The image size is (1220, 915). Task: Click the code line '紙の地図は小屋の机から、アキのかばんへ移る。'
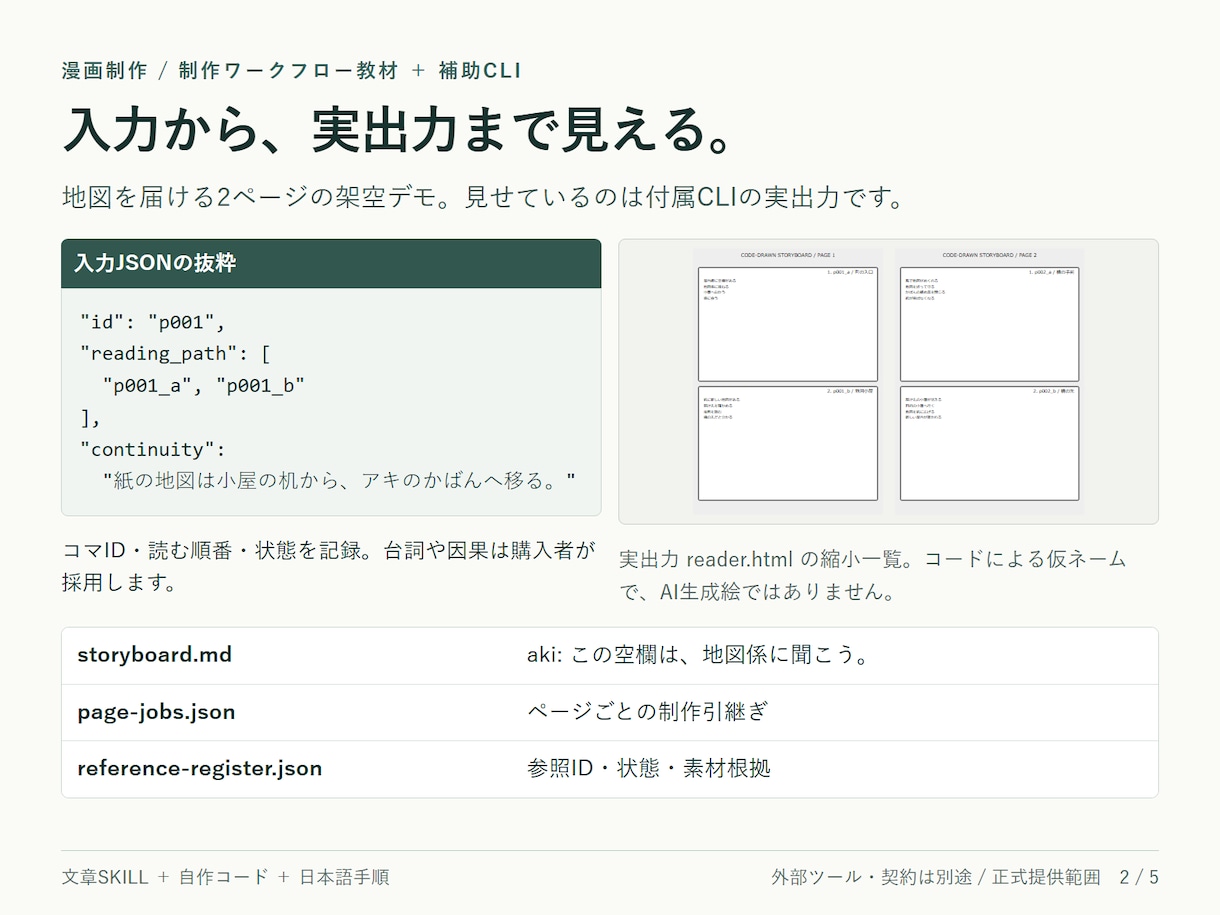point(339,480)
